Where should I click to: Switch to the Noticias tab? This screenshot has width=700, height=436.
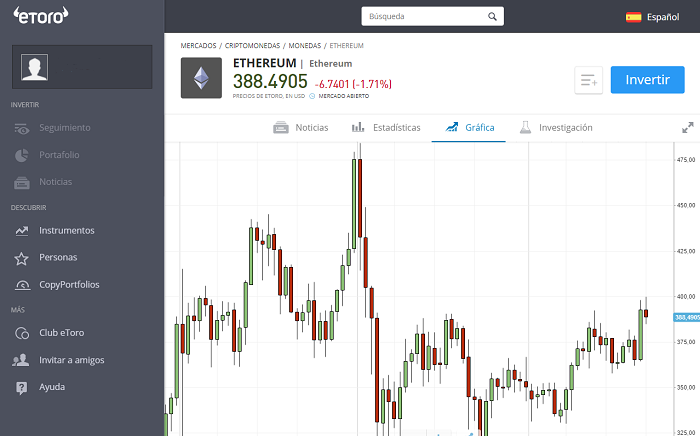coord(301,128)
